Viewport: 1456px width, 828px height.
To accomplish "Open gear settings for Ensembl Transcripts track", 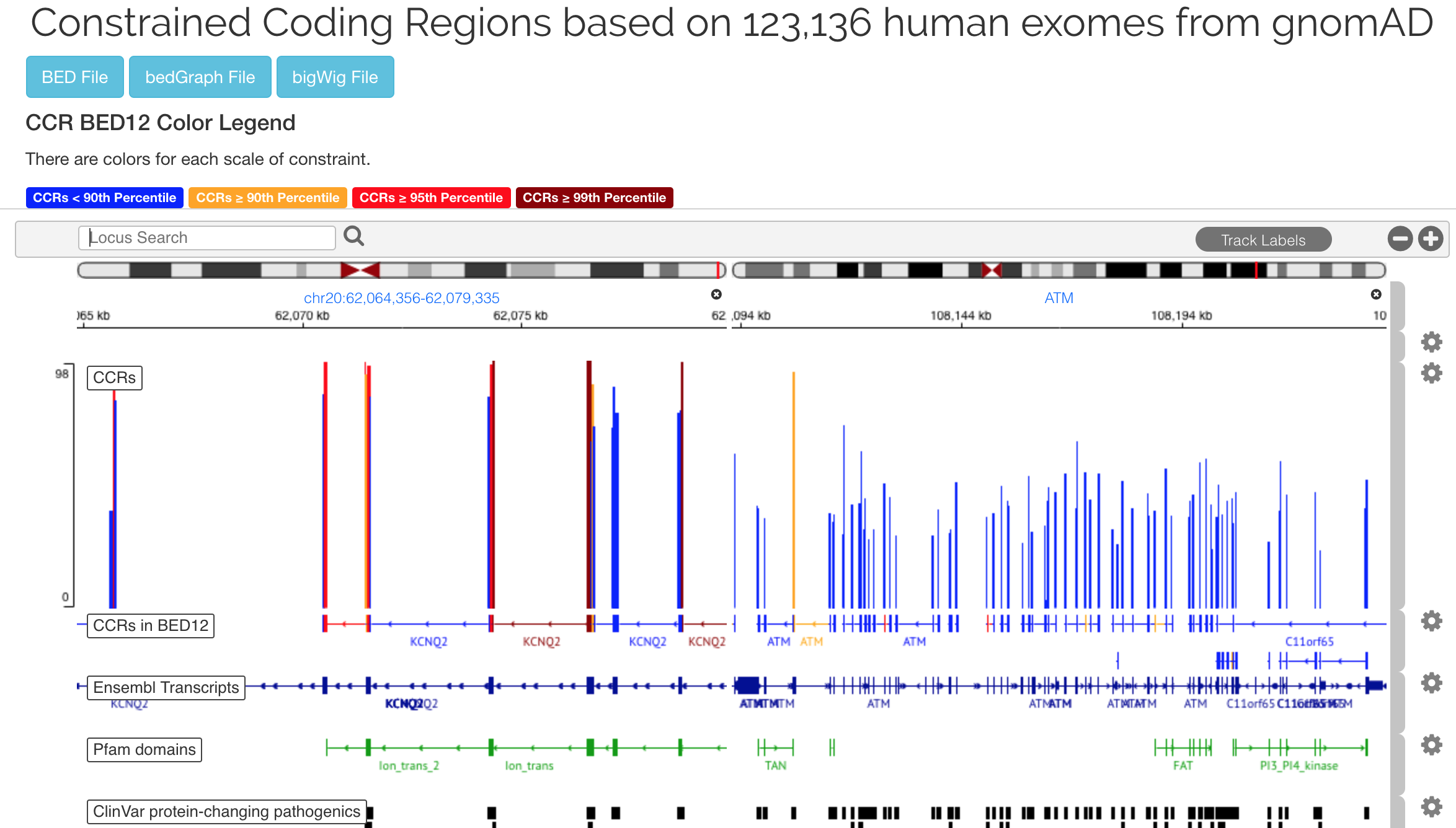I will click(1431, 682).
